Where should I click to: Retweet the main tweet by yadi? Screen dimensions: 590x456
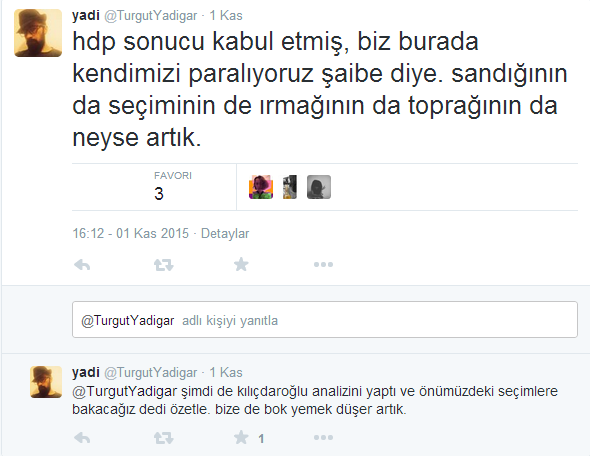[164, 265]
